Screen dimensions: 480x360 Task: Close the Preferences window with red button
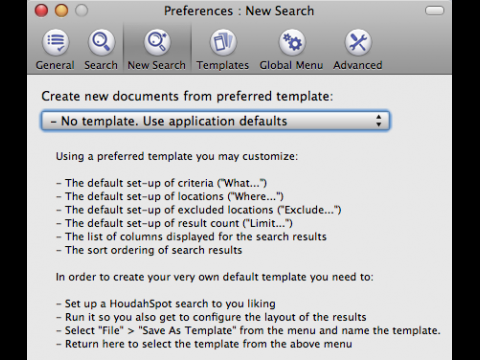[x=41, y=11]
